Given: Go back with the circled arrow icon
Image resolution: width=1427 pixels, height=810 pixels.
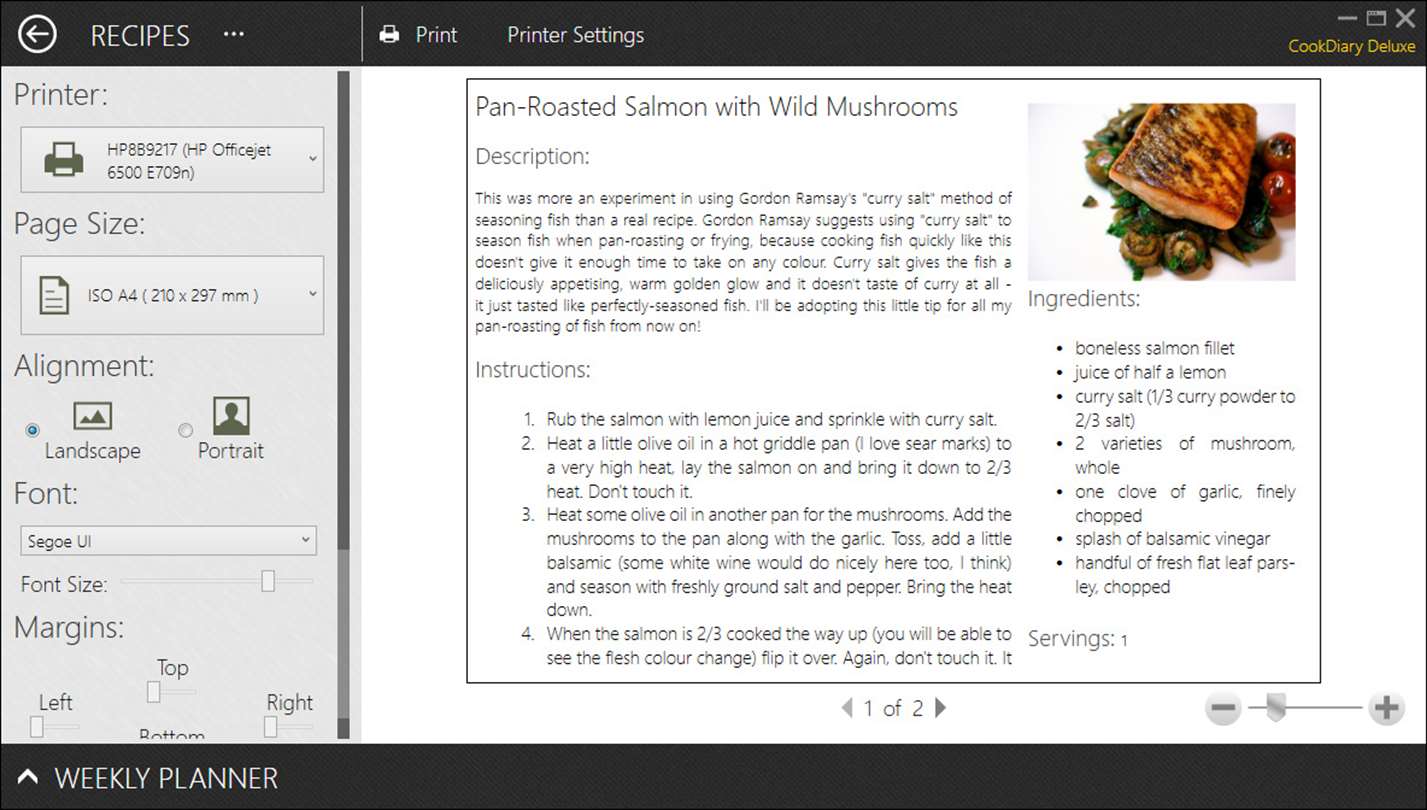Looking at the screenshot, I should (x=37, y=35).
